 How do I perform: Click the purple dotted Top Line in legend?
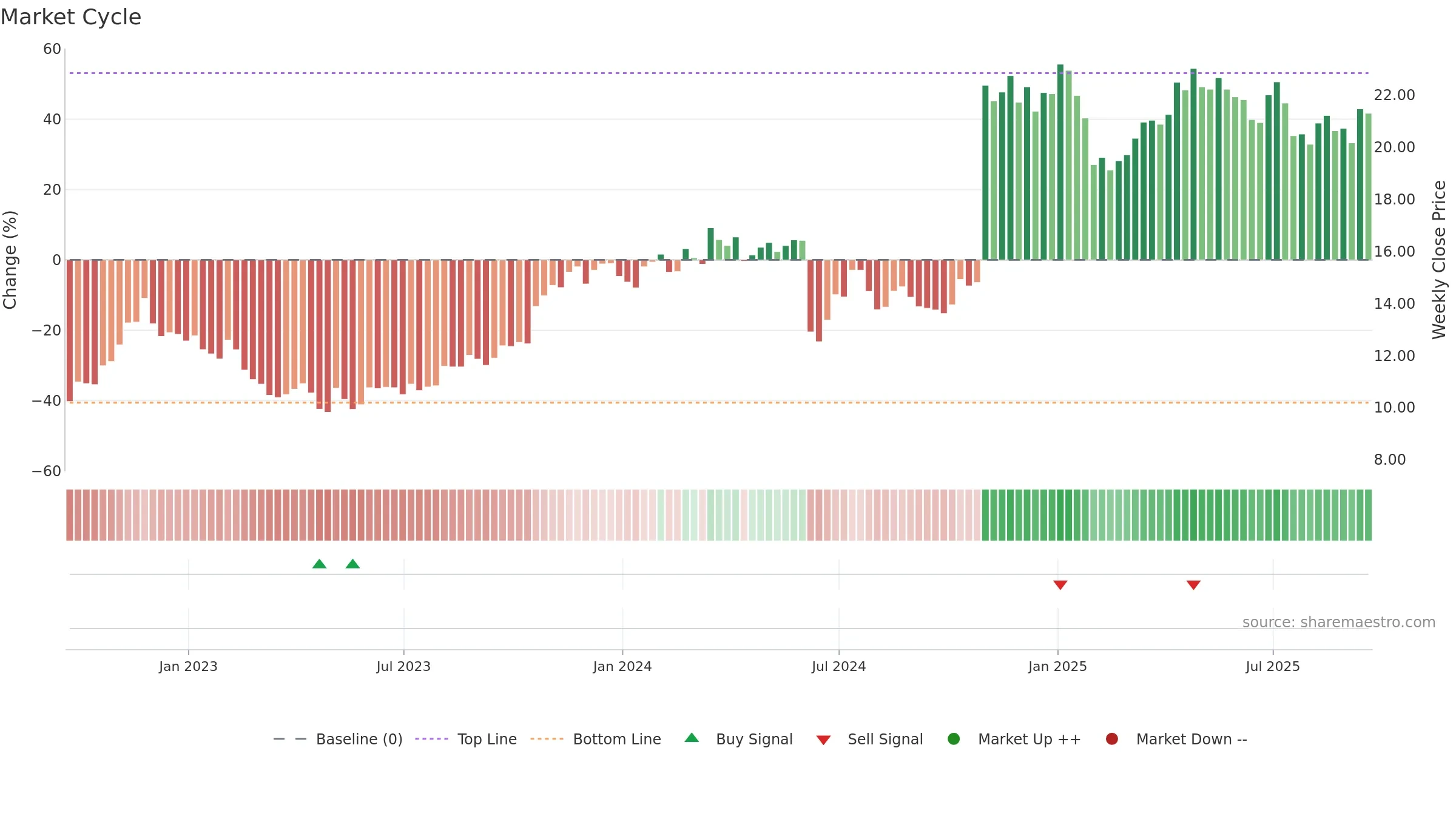tap(431, 739)
